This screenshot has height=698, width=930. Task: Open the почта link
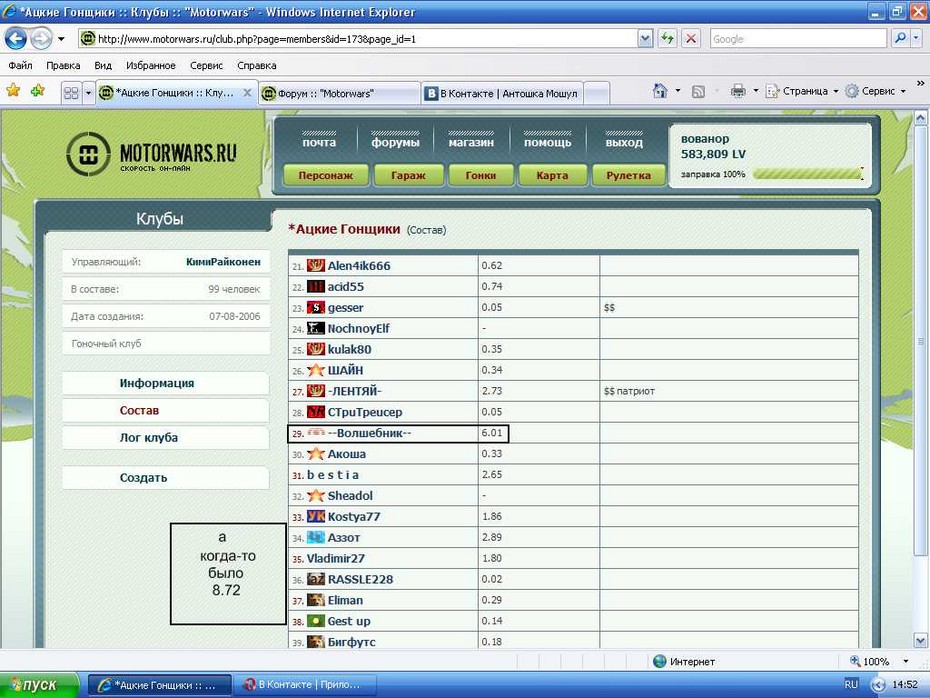tap(319, 142)
